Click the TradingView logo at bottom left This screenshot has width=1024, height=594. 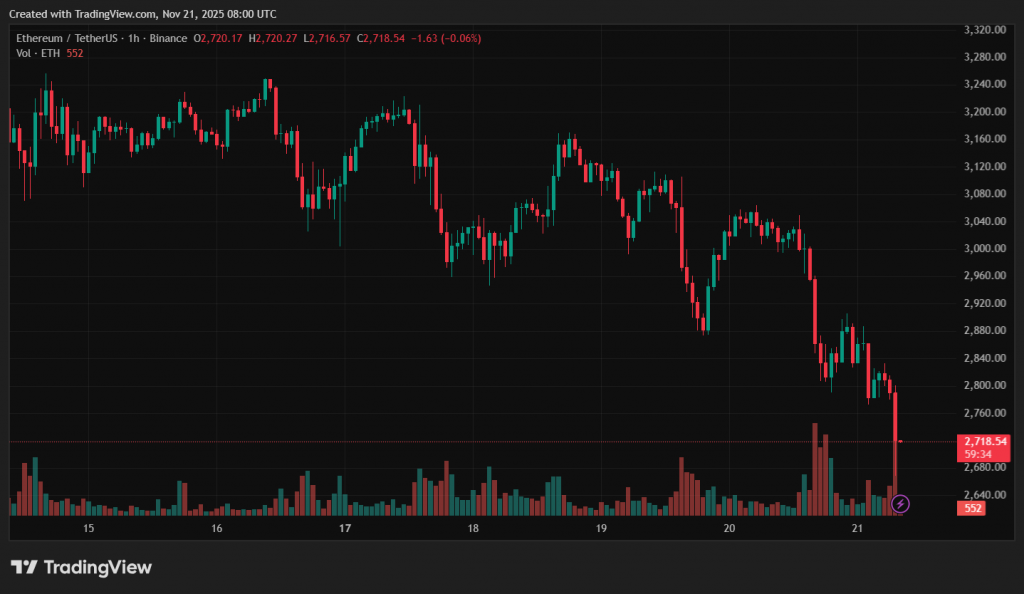(82, 568)
